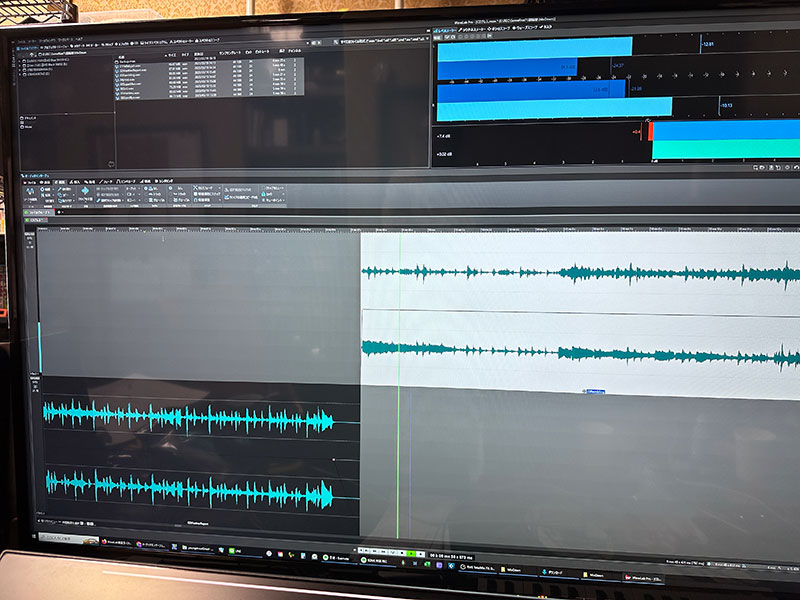Screen dimensions: 800x600
Task: Open the オシロスコープ meter tab
Action: coord(498,29)
